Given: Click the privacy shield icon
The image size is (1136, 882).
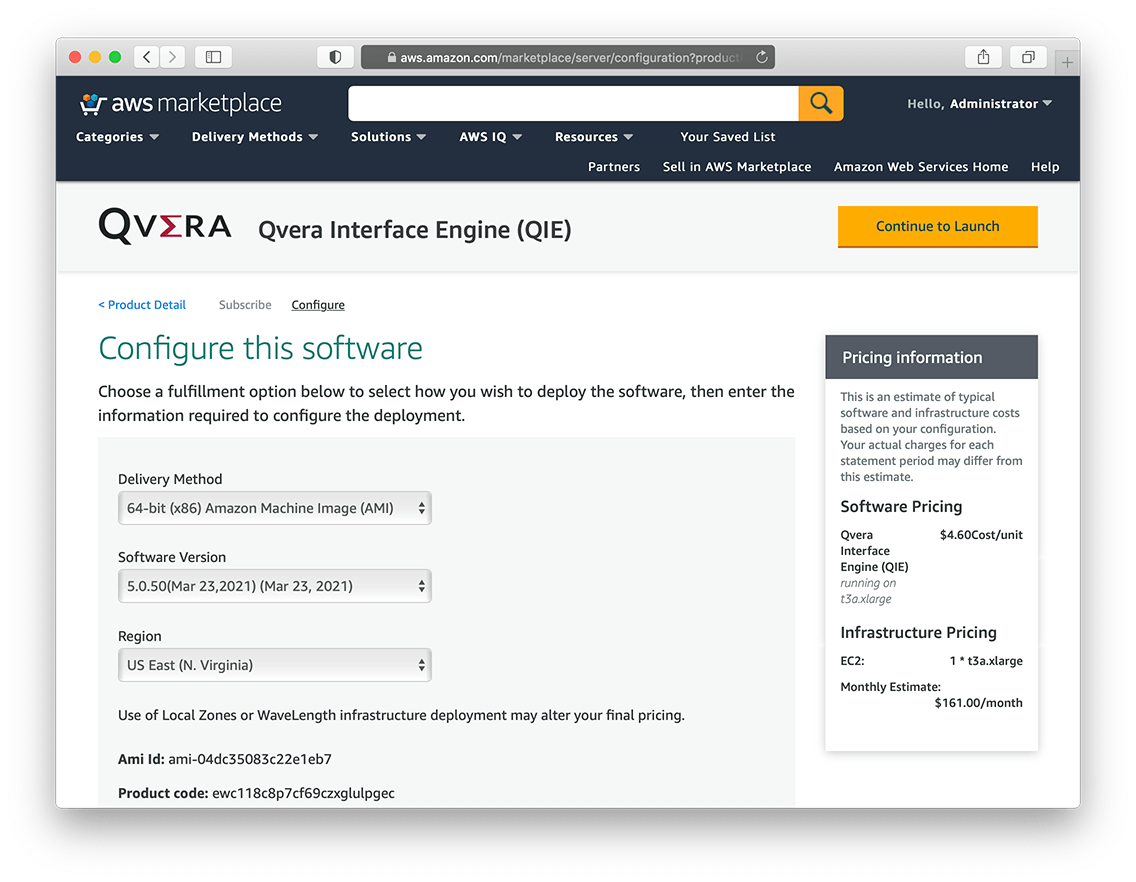Looking at the screenshot, I should [335, 57].
